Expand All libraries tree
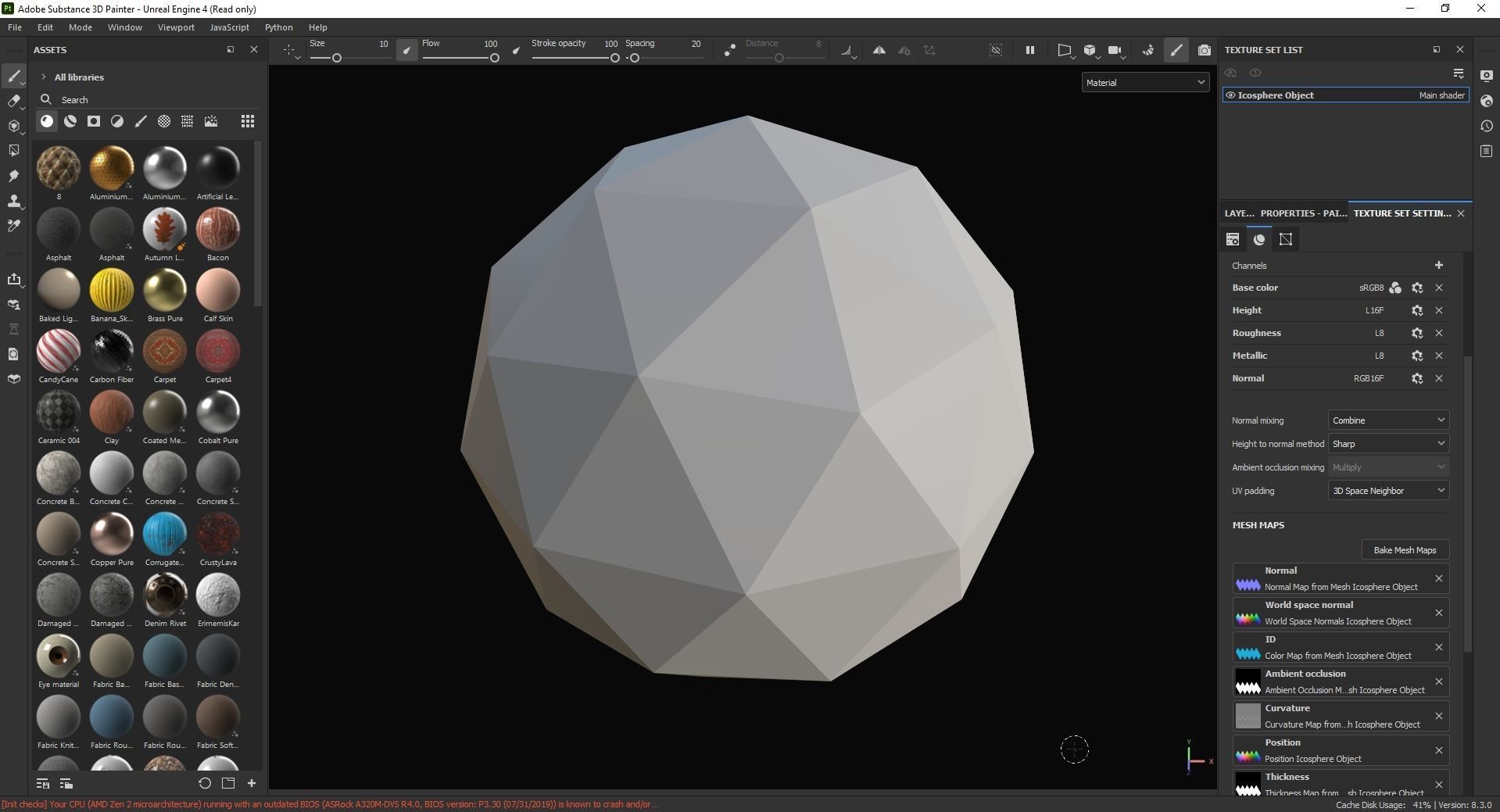Image resolution: width=1500 pixels, height=812 pixels. coord(44,77)
